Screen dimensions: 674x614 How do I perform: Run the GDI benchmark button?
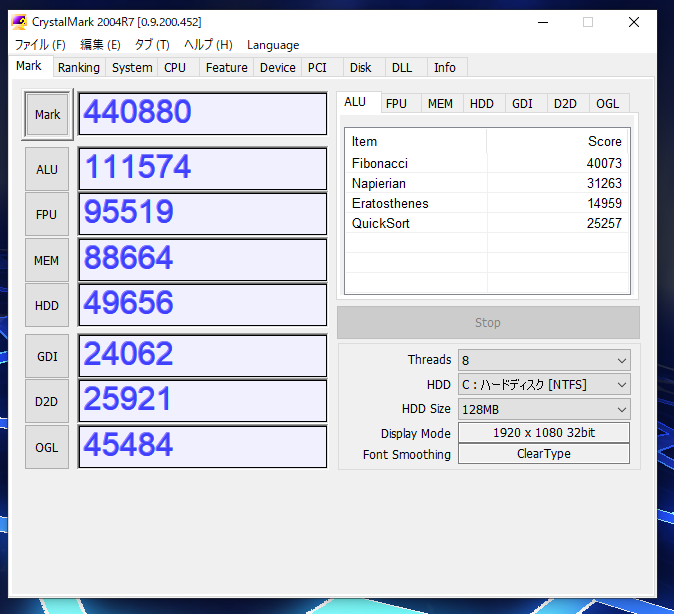pyautogui.click(x=47, y=356)
